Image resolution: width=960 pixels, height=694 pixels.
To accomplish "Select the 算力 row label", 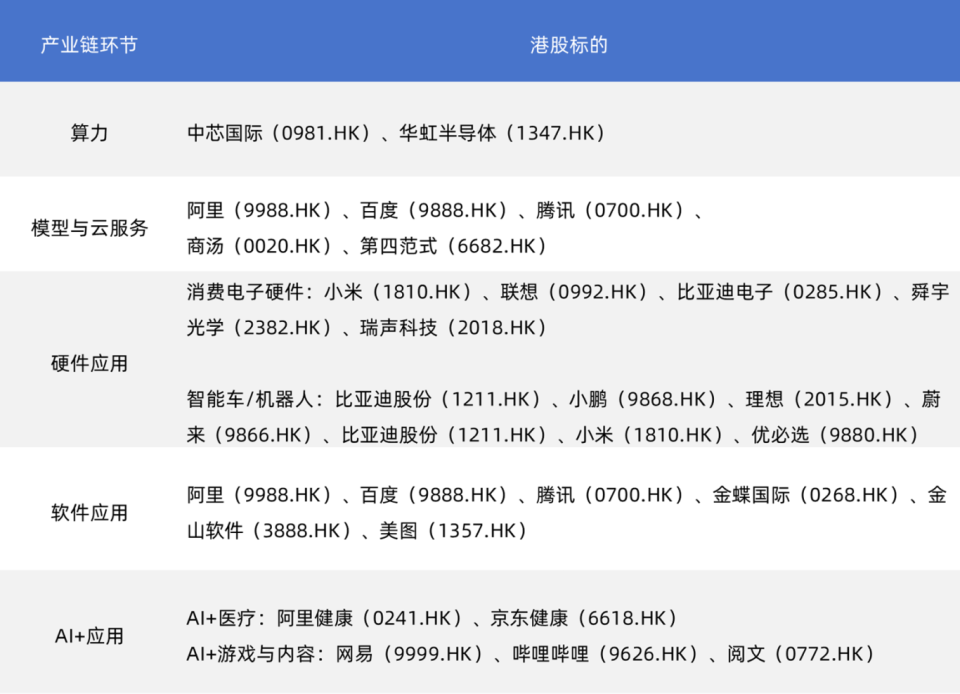I will click(89, 133).
